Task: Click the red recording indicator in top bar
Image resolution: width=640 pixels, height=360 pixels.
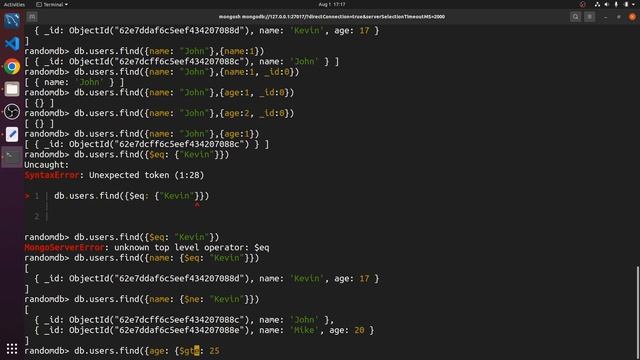Action: coord(582,4)
